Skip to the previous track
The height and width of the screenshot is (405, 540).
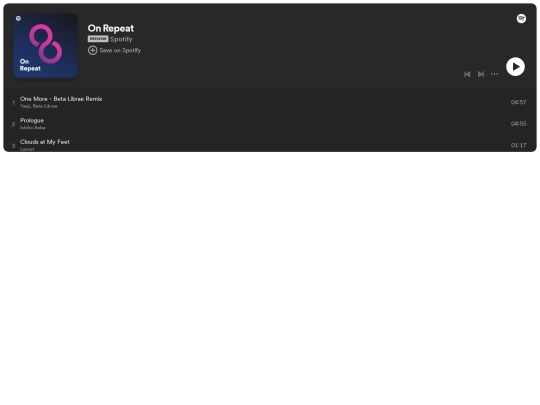click(467, 74)
